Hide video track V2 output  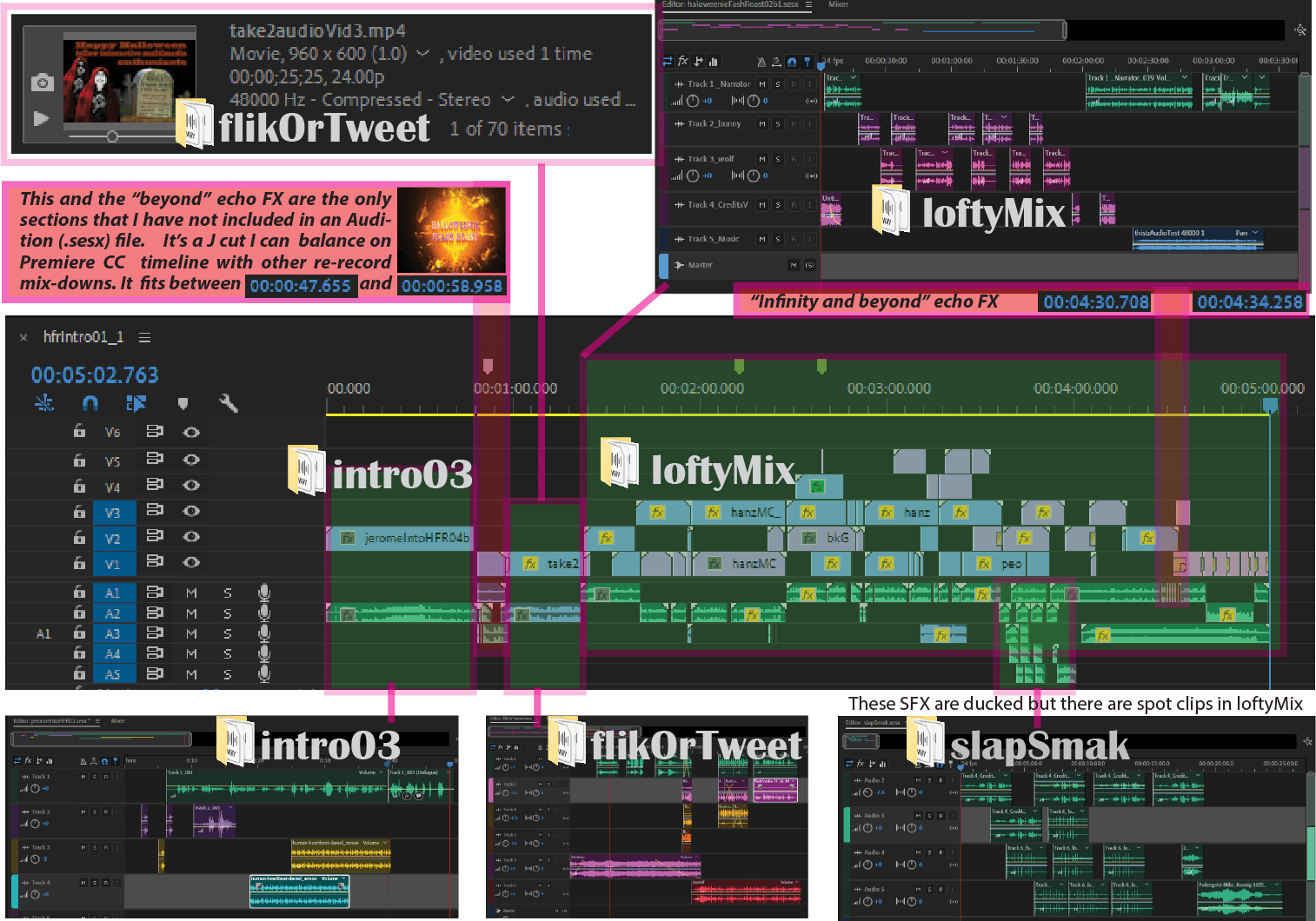pyautogui.click(x=191, y=537)
